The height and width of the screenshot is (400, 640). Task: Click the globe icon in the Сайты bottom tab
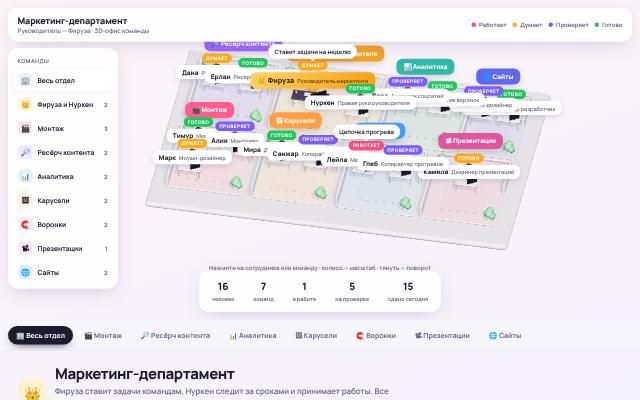493,336
